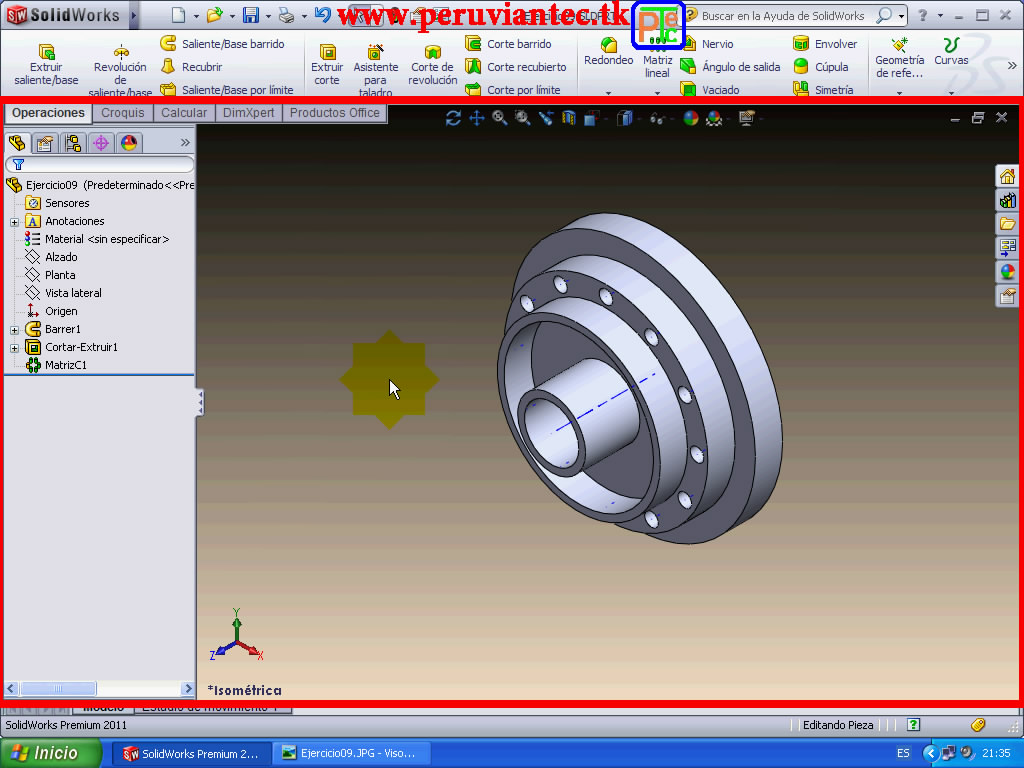Select the Matriz lineal tool
Screen dimensions: 1024x768
click(x=657, y=62)
